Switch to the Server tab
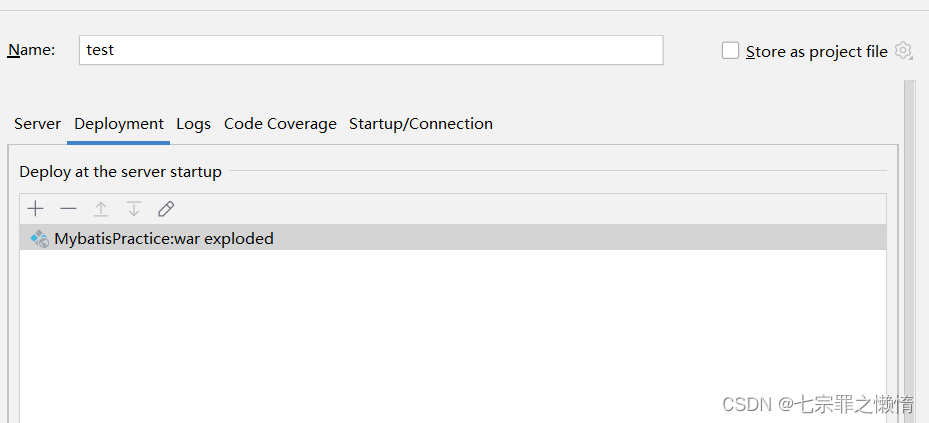This screenshot has height=423, width=929. (38, 124)
